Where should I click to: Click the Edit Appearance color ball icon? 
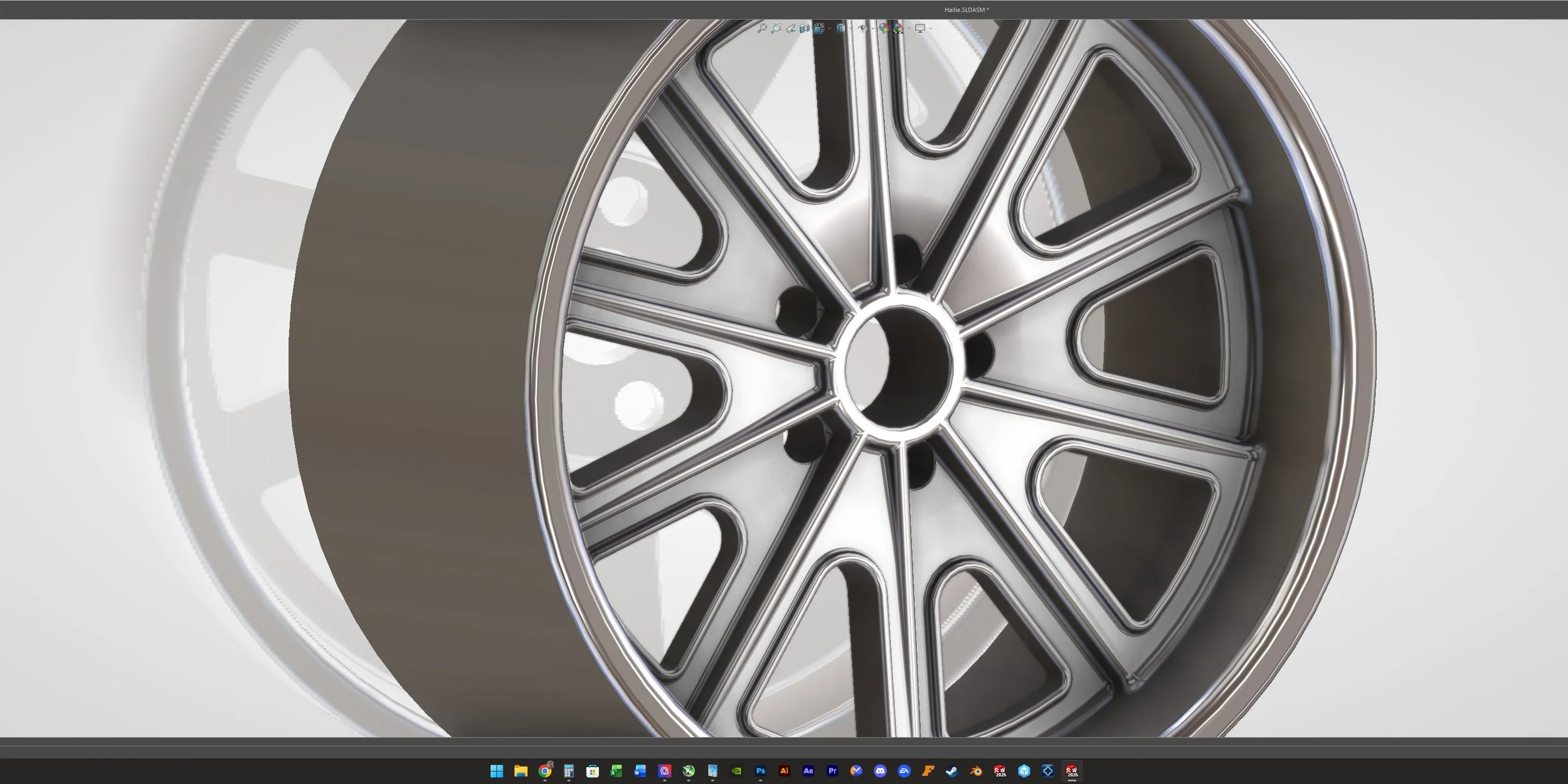pos(884,28)
